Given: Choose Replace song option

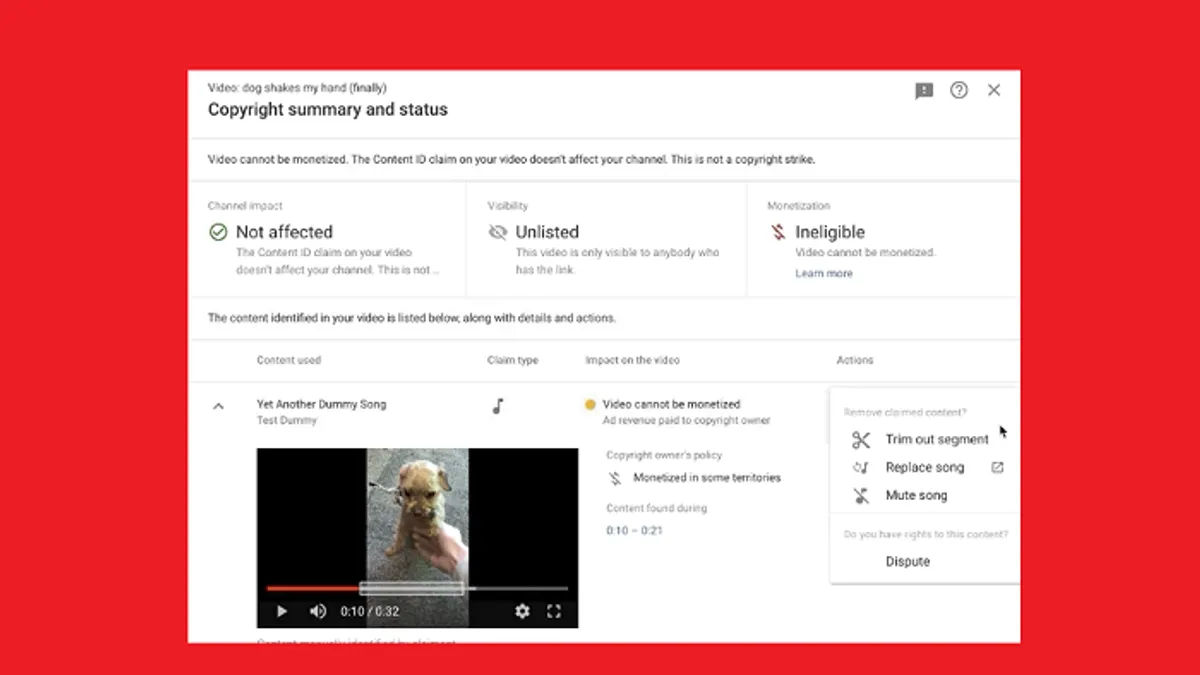Looking at the screenshot, I should [925, 467].
